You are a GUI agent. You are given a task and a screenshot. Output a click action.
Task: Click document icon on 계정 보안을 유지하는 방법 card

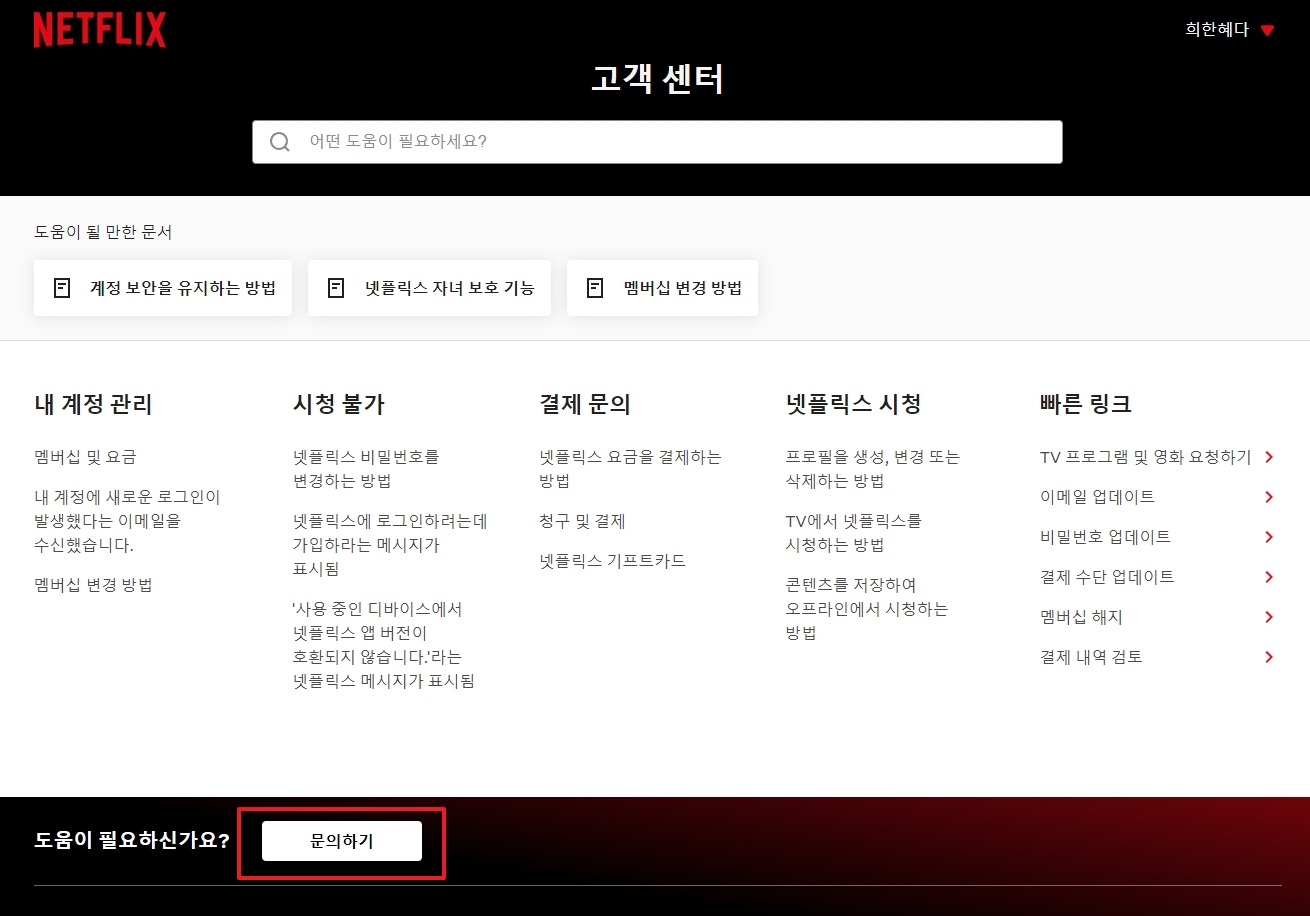click(x=62, y=288)
